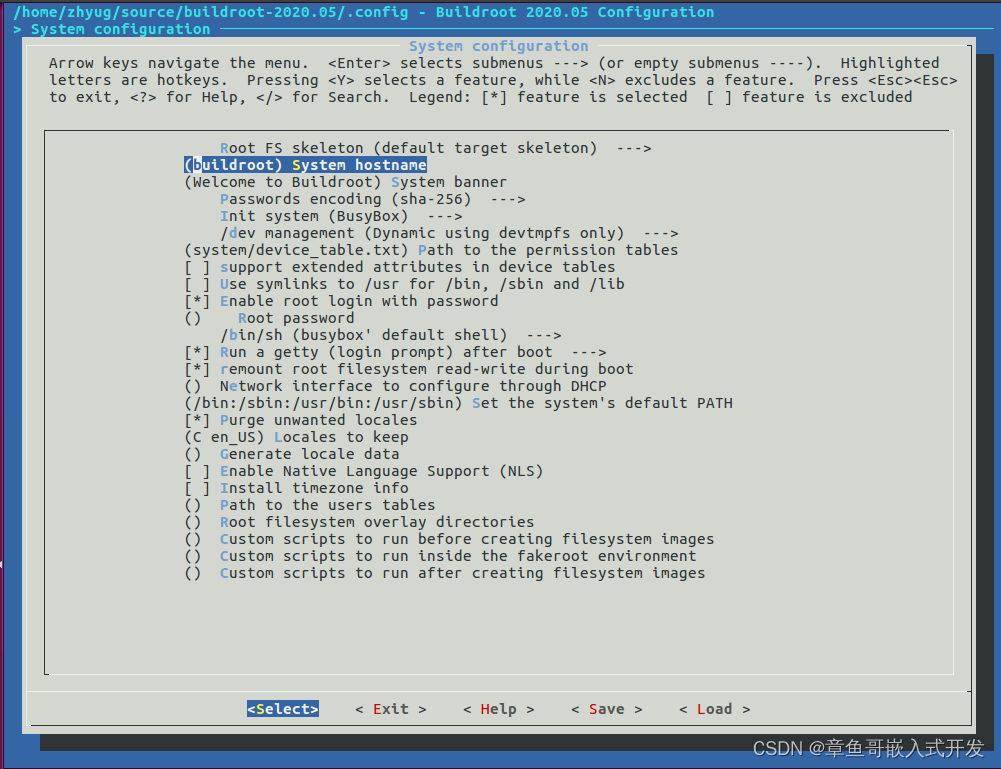Select Root filesystem overlay directories entry

pos(359,522)
